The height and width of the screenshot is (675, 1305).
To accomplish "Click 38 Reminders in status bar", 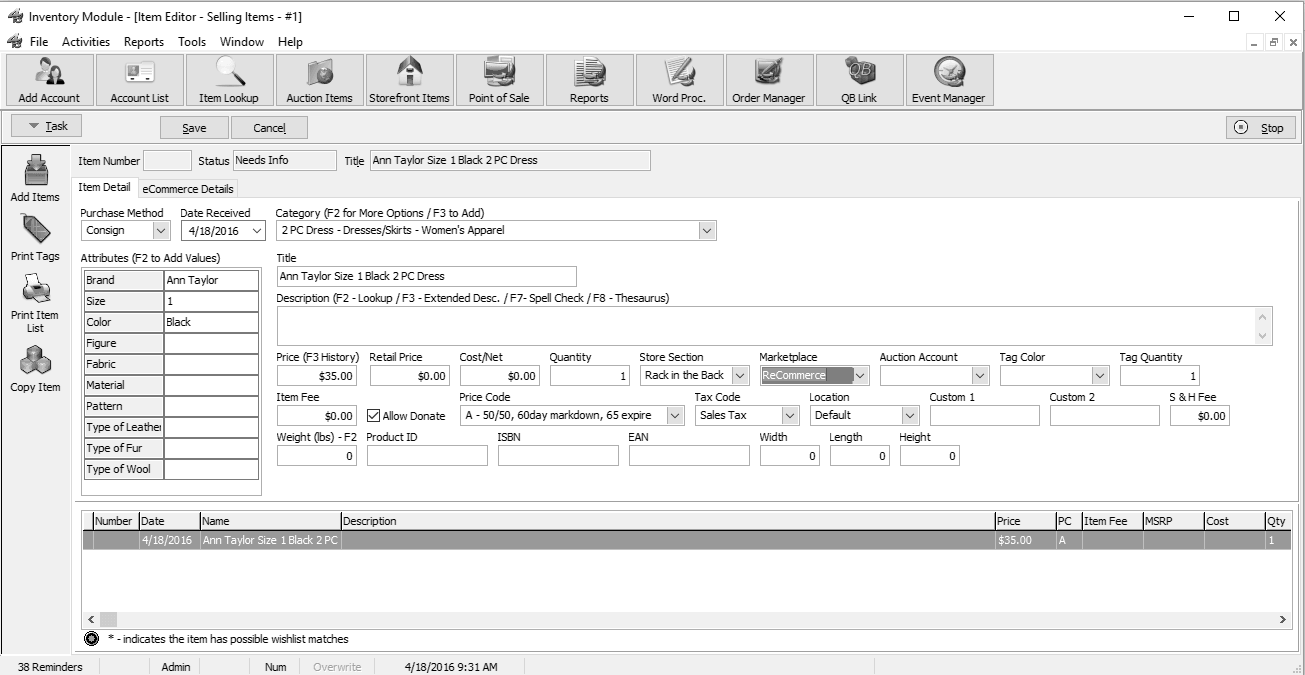I will point(50,667).
